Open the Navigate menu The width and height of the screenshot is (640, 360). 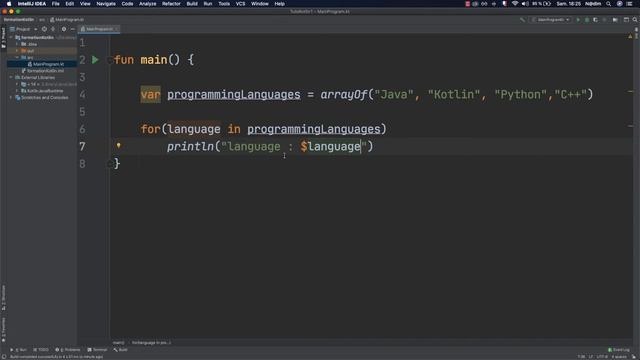point(106,4)
